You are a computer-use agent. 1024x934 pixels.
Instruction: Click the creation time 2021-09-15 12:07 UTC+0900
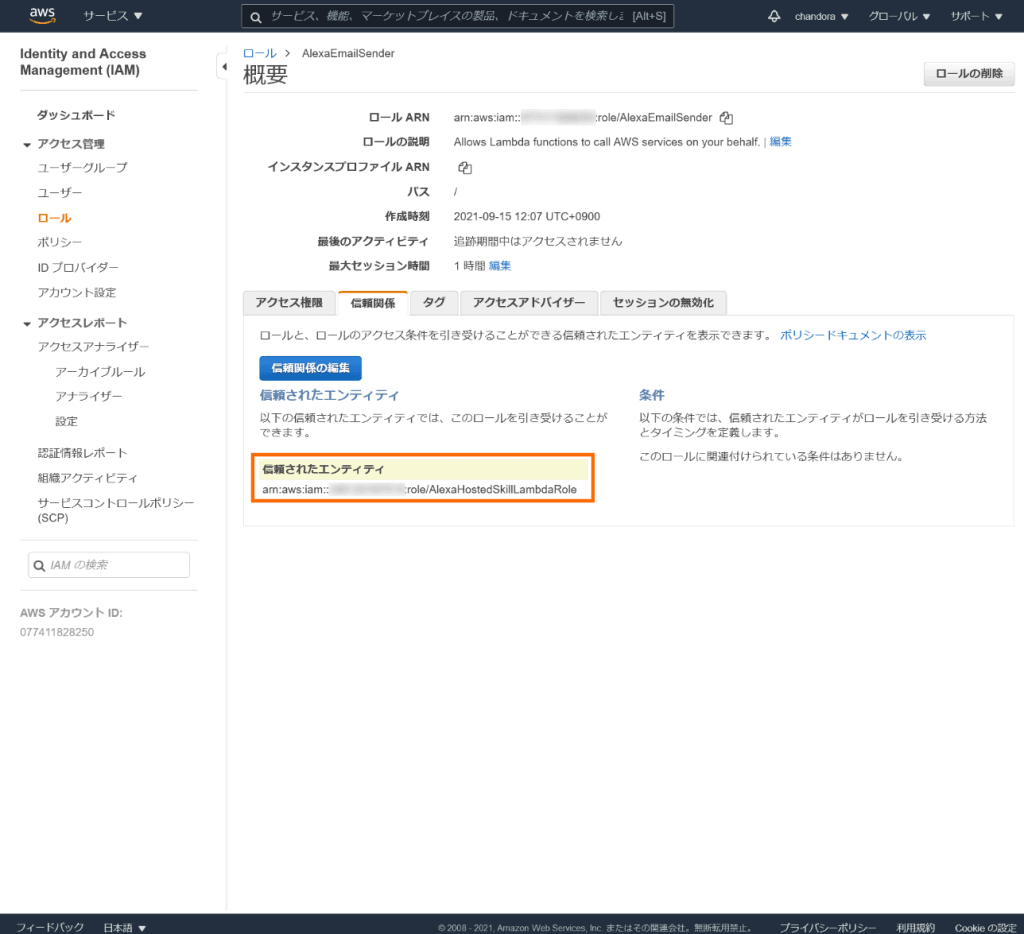click(x=527, y=217)
